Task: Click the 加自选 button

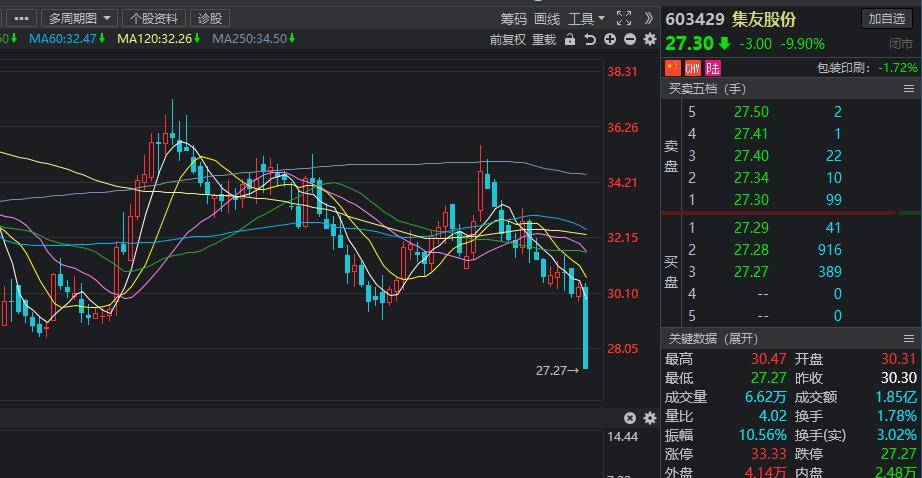Action: 887,18
